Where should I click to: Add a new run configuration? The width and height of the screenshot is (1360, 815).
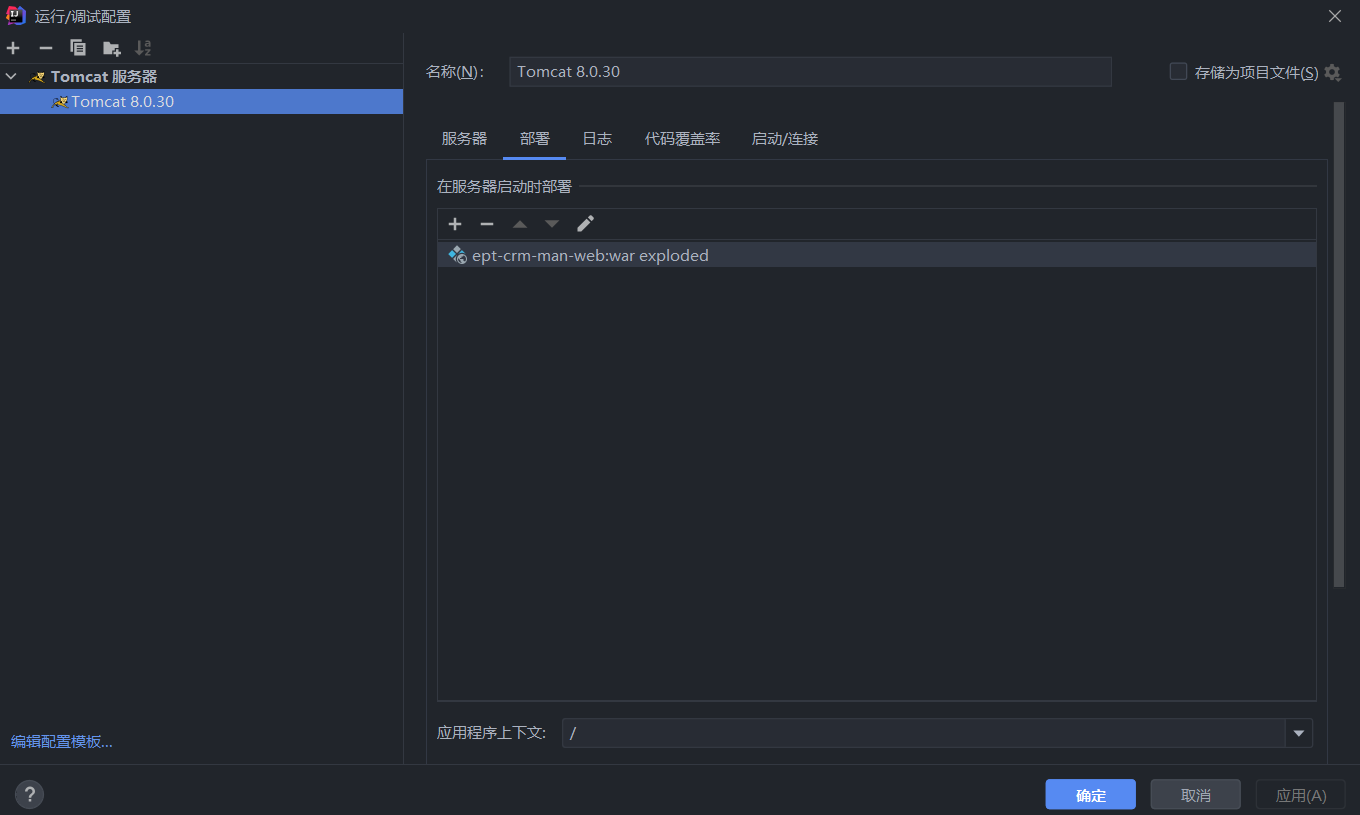tap(13, 47)
